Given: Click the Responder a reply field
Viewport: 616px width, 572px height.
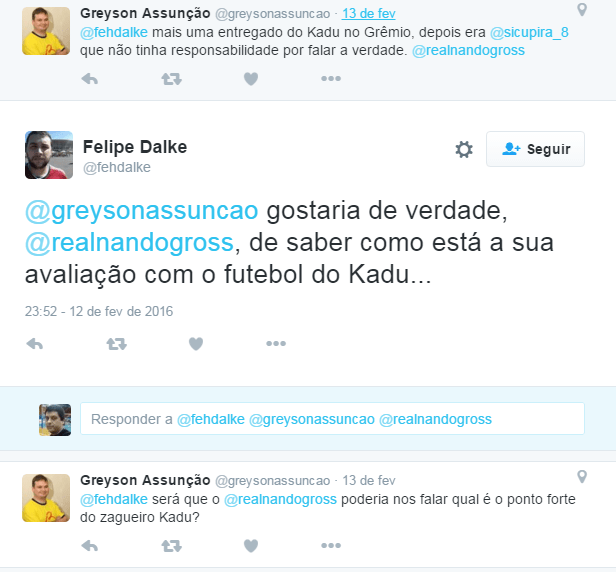Looking at the screenshot, I should [332, 419].
